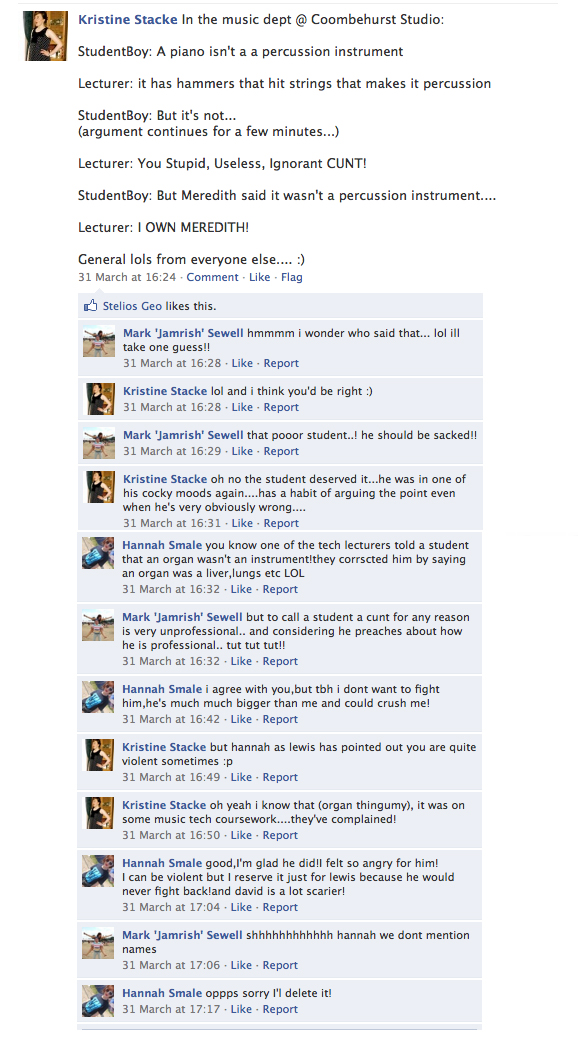
Task: Open Stelios Geo's profile link
Action: pyautogui.click(x=132, y=306)
